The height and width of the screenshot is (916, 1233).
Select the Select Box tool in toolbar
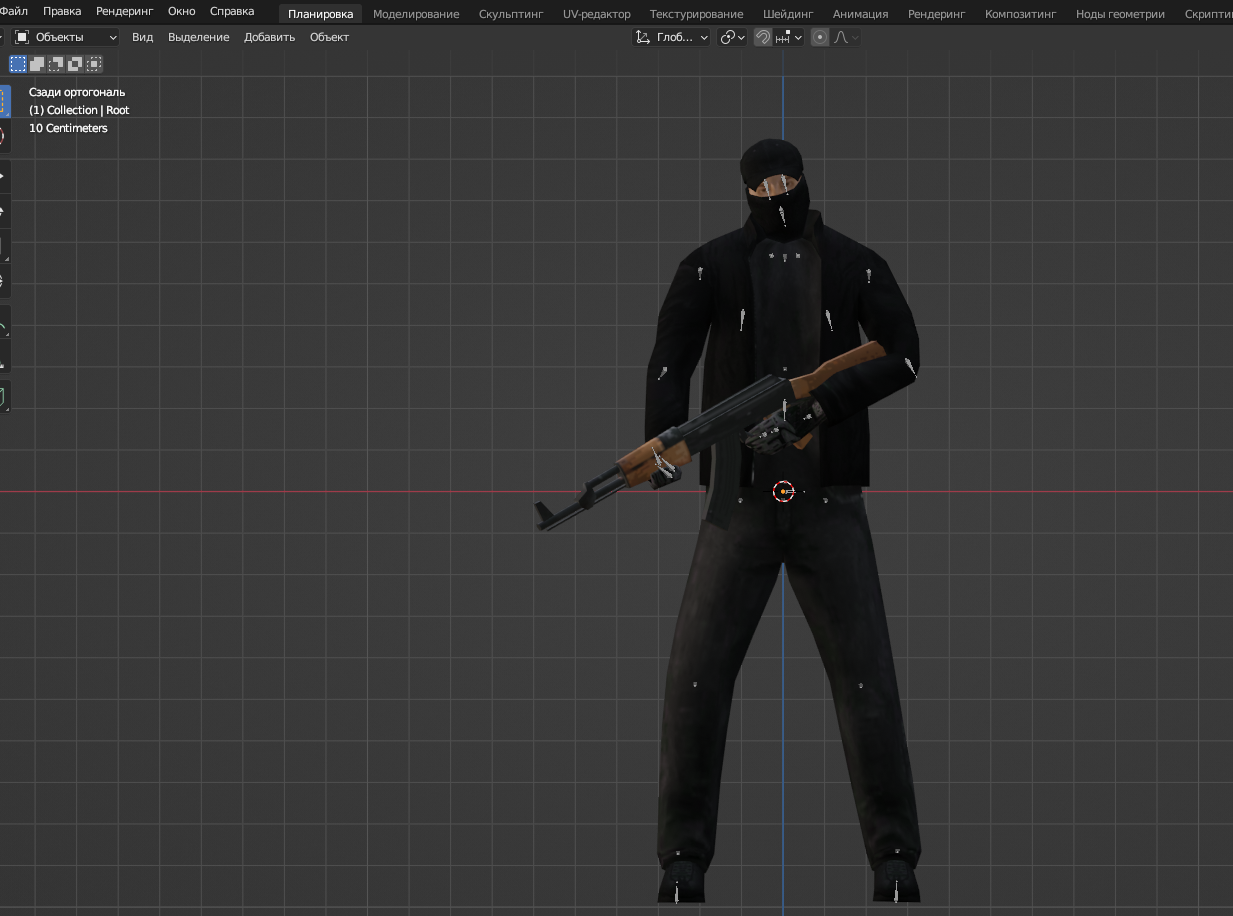(3, 100)
